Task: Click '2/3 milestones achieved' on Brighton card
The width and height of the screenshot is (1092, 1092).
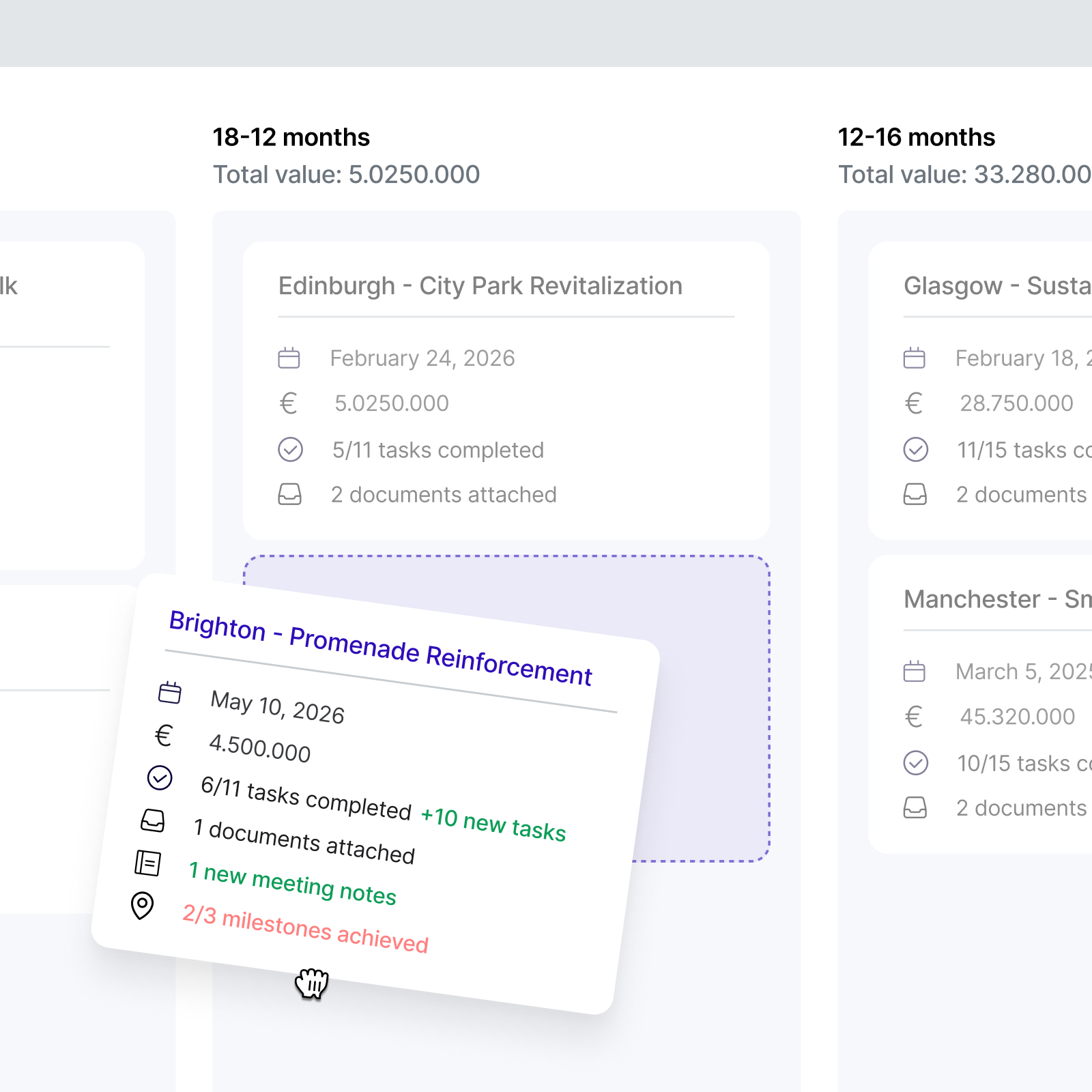Action: tap(306, 928)
